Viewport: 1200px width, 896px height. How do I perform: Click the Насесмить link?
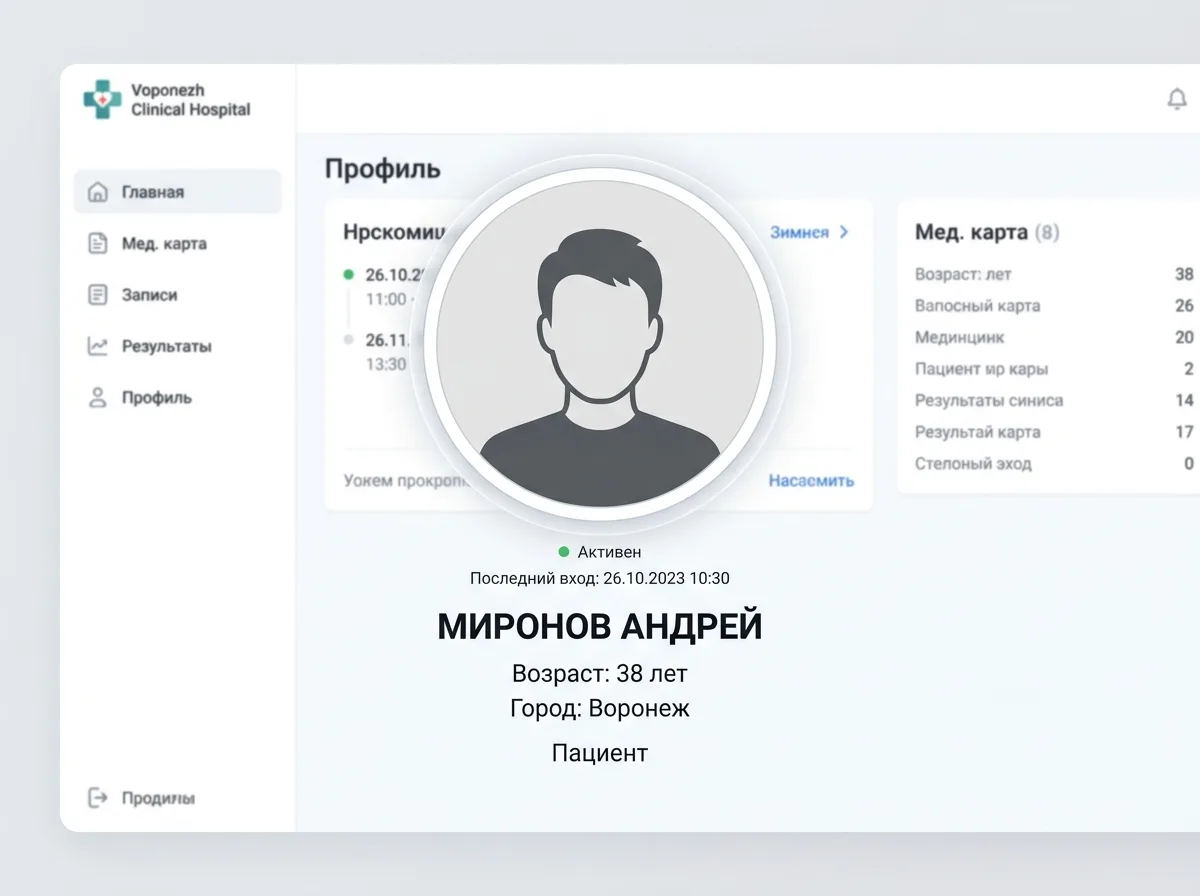pos(811,480)
